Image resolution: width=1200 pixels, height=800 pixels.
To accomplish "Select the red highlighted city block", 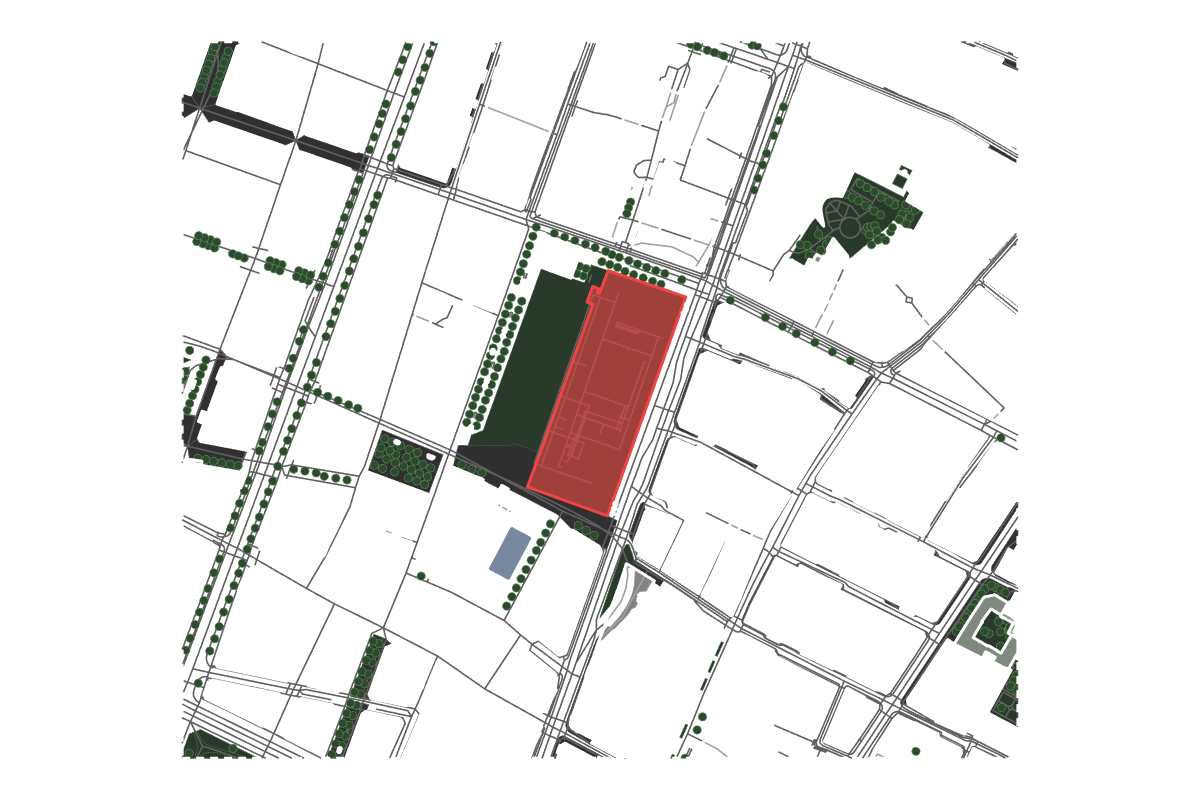I will [x=607, y=393].
